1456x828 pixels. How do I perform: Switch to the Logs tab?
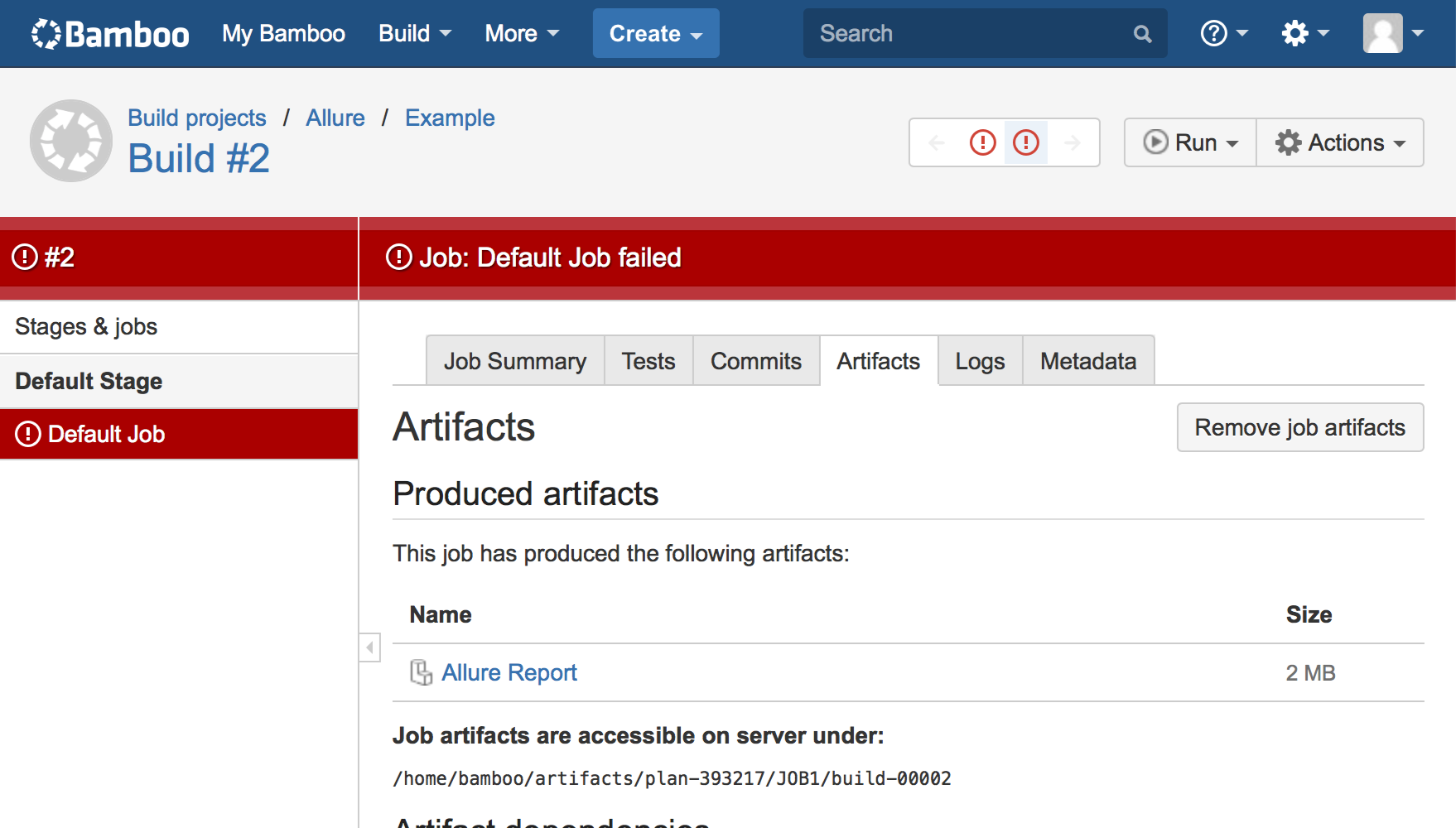point(980,361)
